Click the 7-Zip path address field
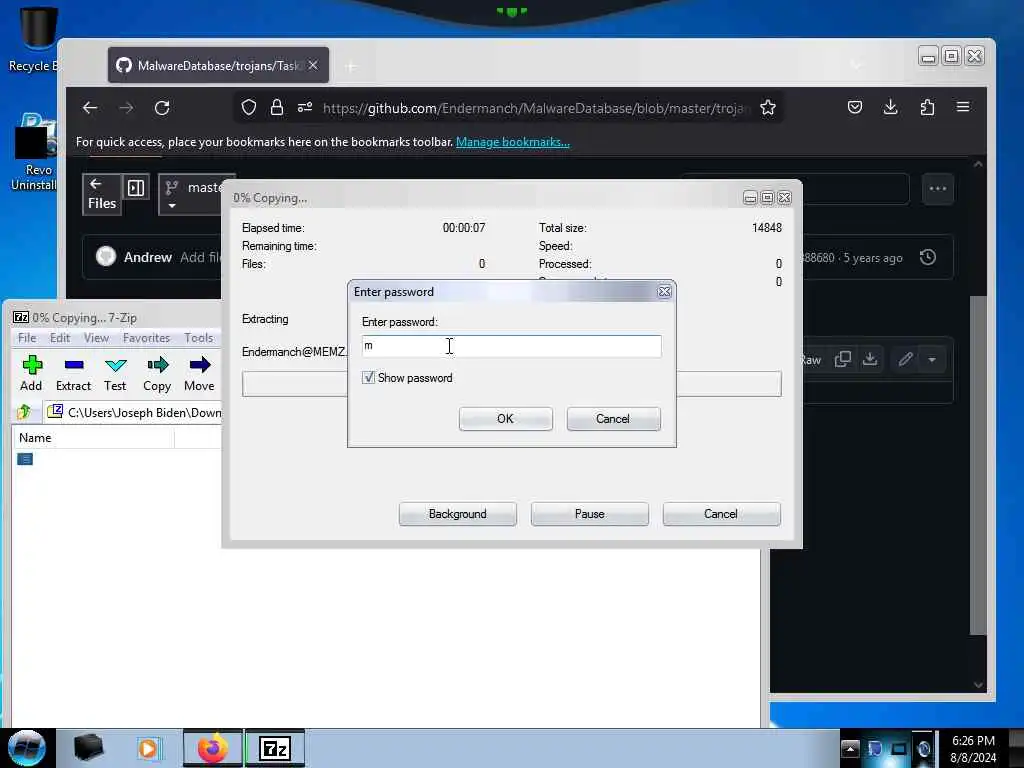This screenshot has width=1024, height=768. [134, 412]
